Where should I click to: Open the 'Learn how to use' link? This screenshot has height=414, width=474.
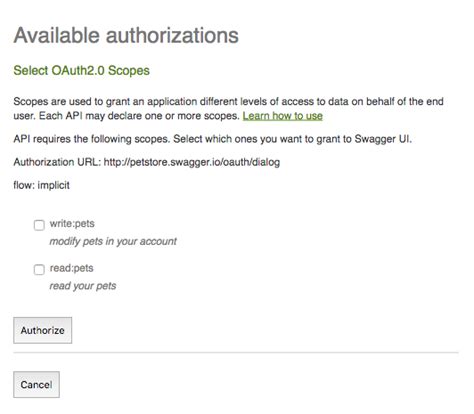[282, 116]
